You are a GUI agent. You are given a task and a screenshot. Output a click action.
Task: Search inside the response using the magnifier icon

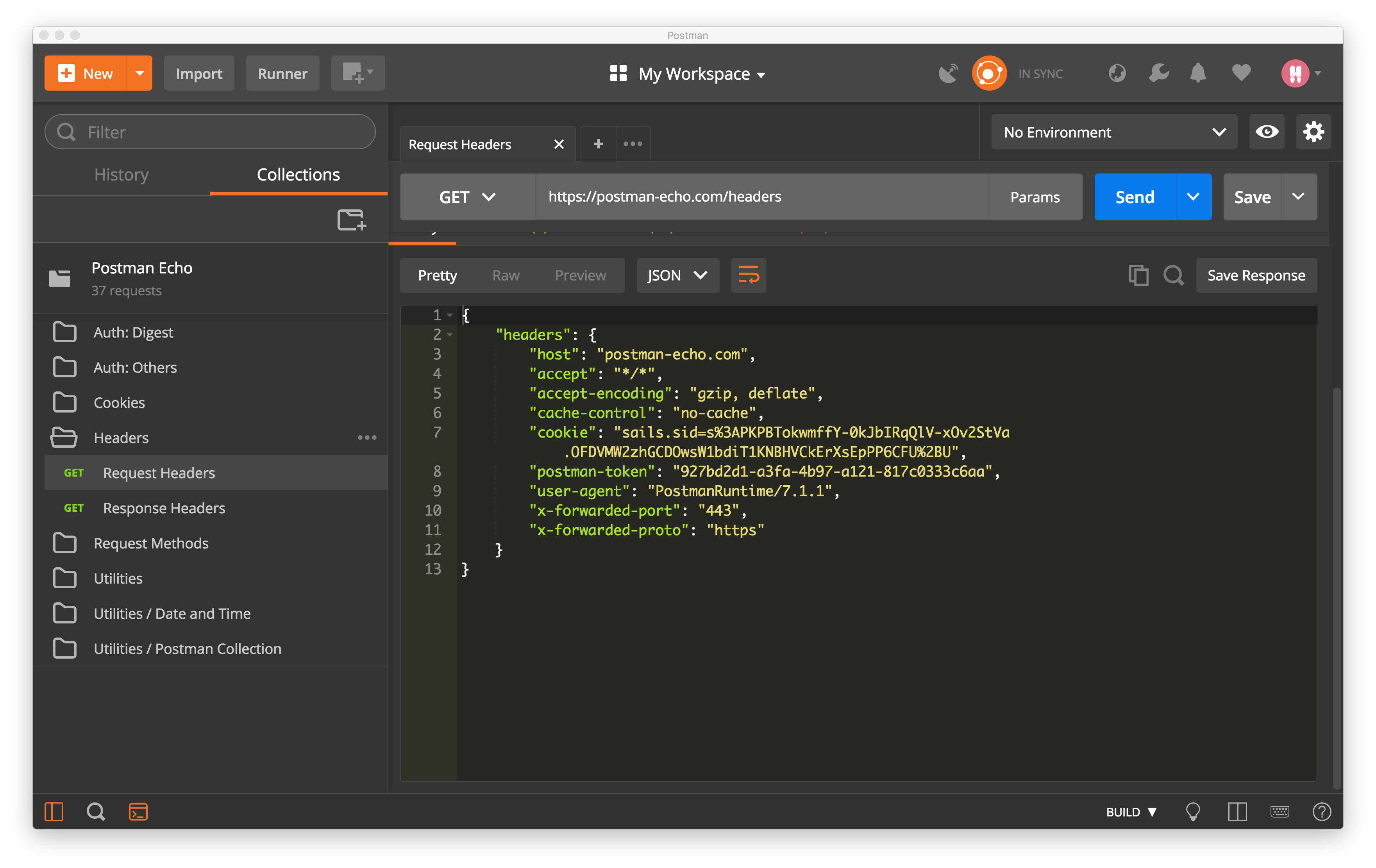click(x=1174, y=275)
